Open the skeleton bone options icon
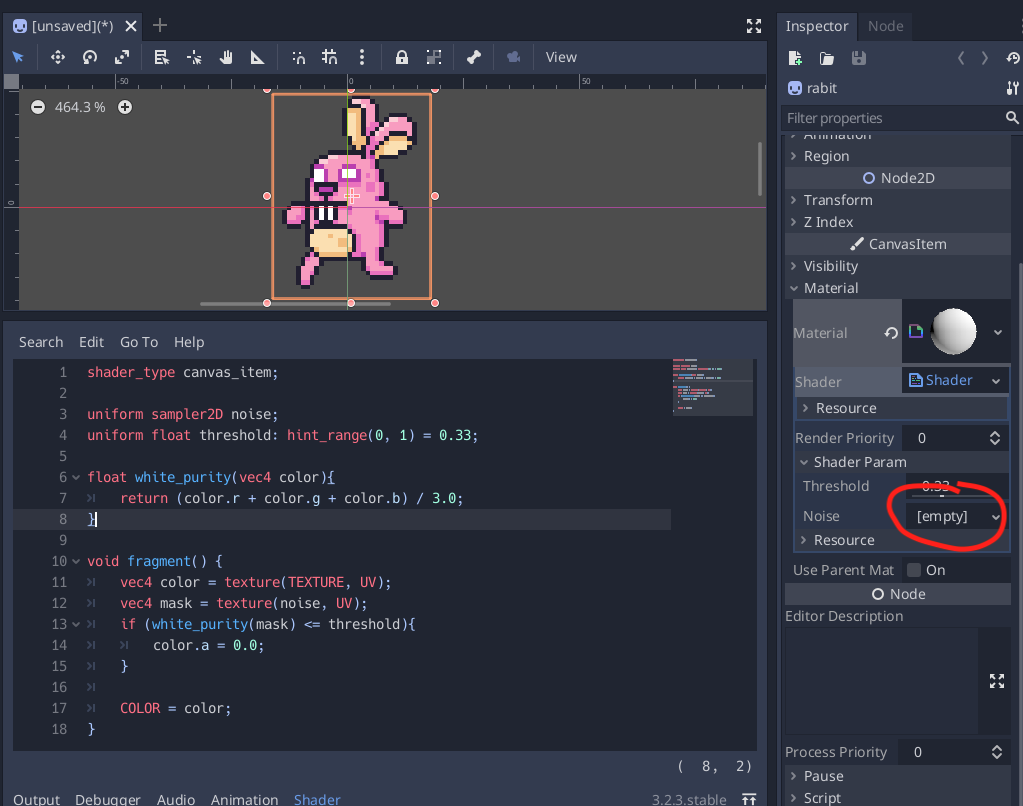 click(x=474, y=57)
